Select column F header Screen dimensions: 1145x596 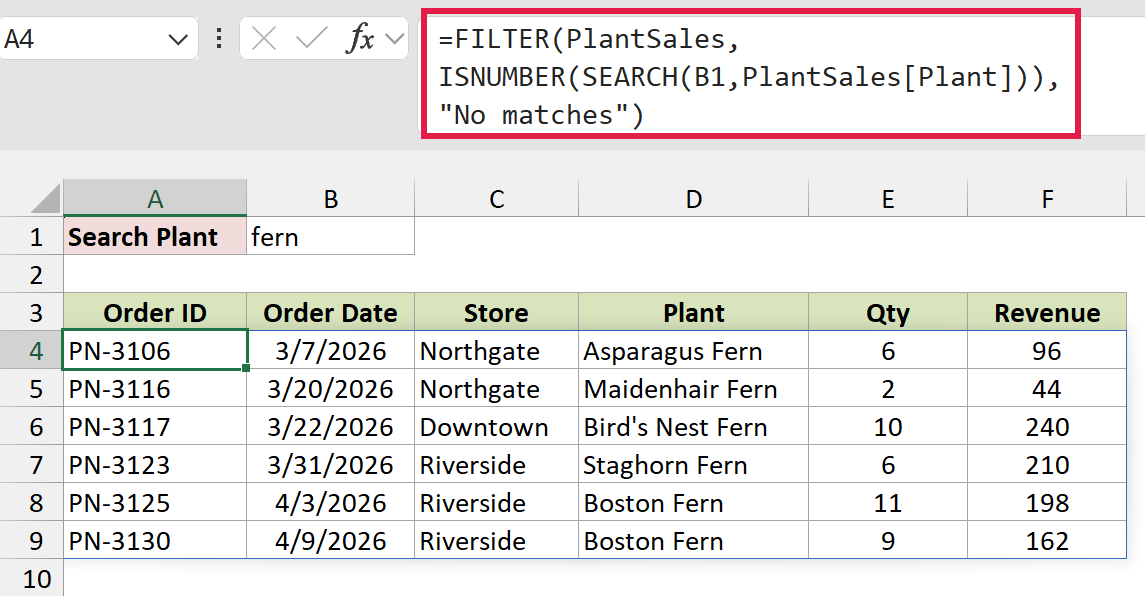(1047, 198)
